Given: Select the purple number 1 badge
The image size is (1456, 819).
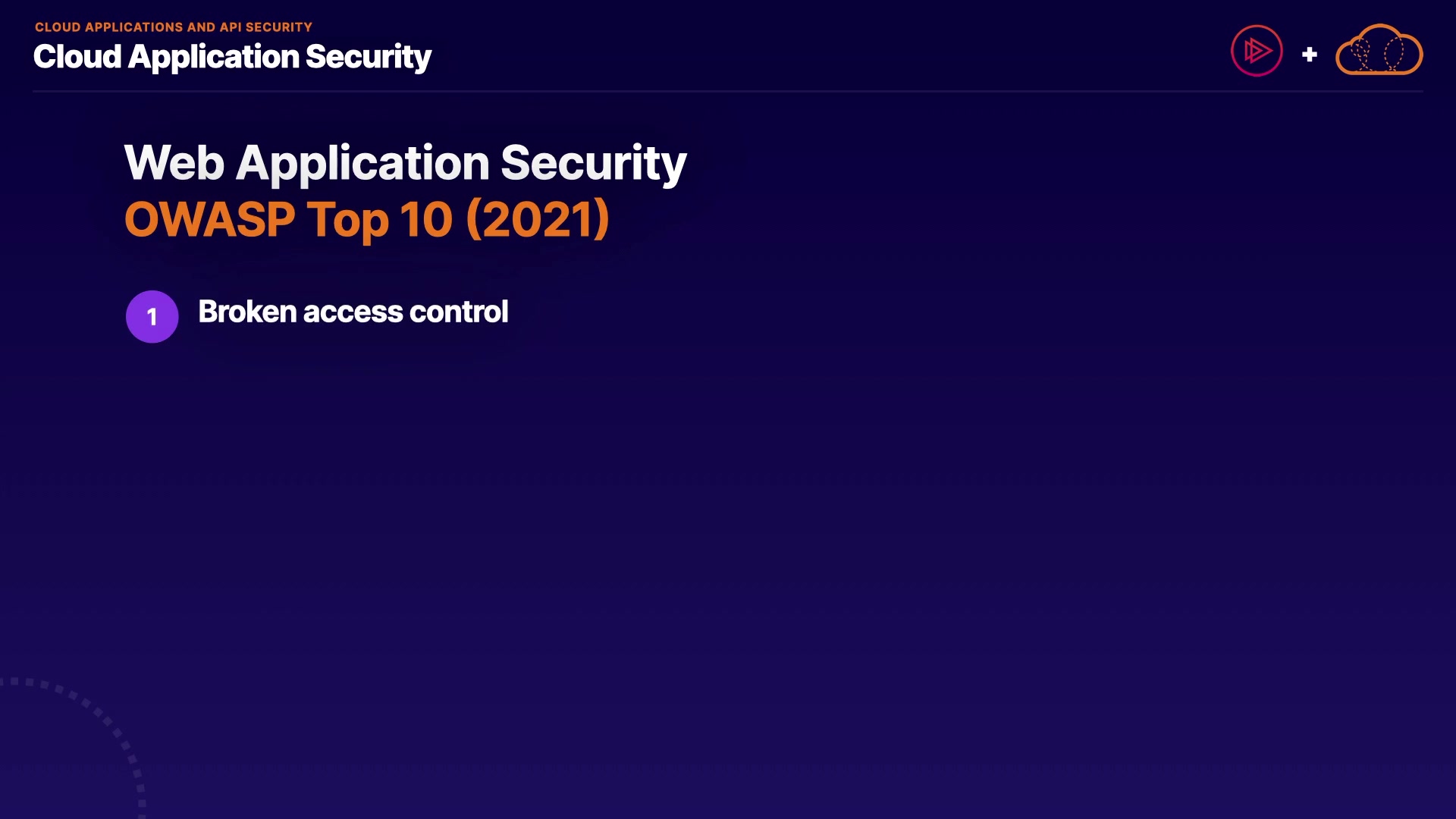Looking at the screenshot, I should point(152,316).
